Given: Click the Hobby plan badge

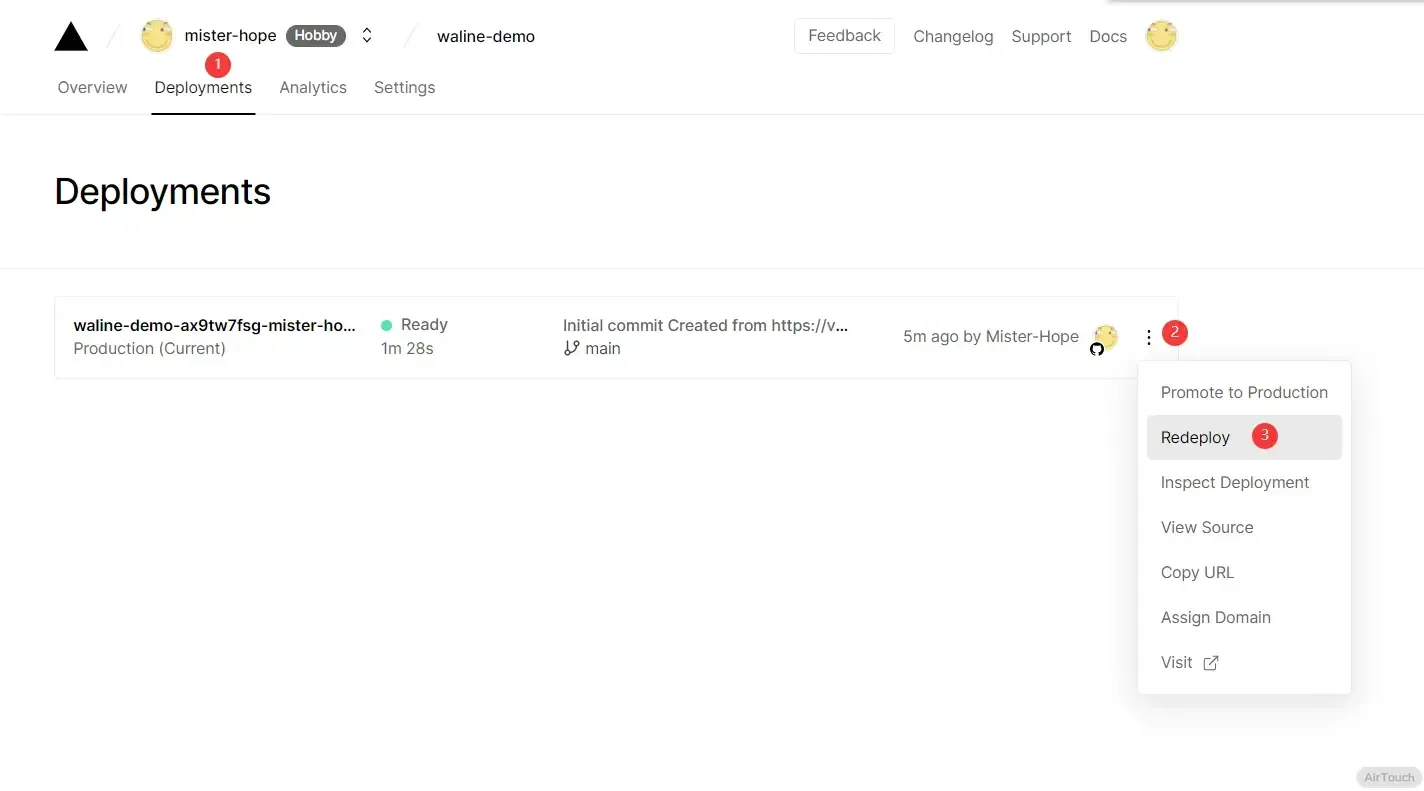Looking at the screenshot, I should [x=315, y=36].
